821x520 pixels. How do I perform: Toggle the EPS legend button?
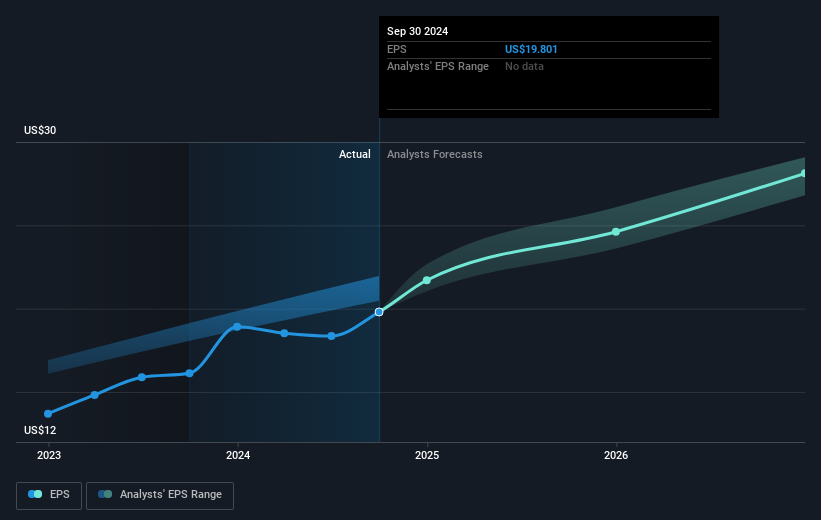49,495
